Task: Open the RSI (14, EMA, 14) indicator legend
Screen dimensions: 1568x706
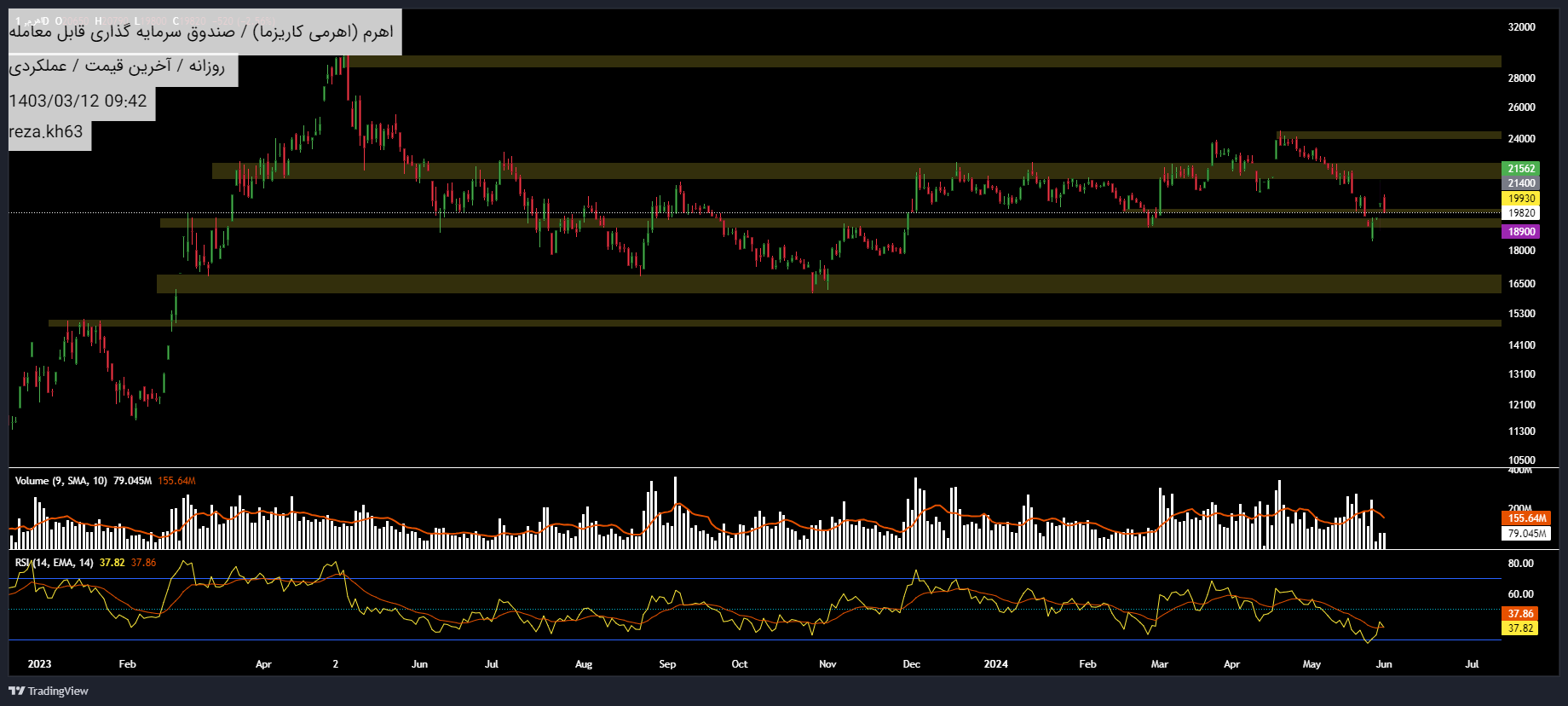Action: pyautogui.click(x=54, y=563)
